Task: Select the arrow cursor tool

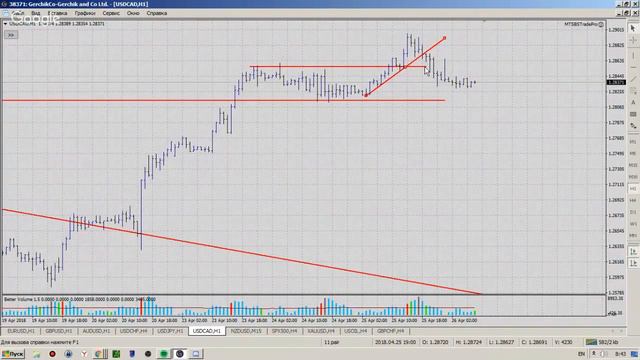Action: tap(633, 28)
